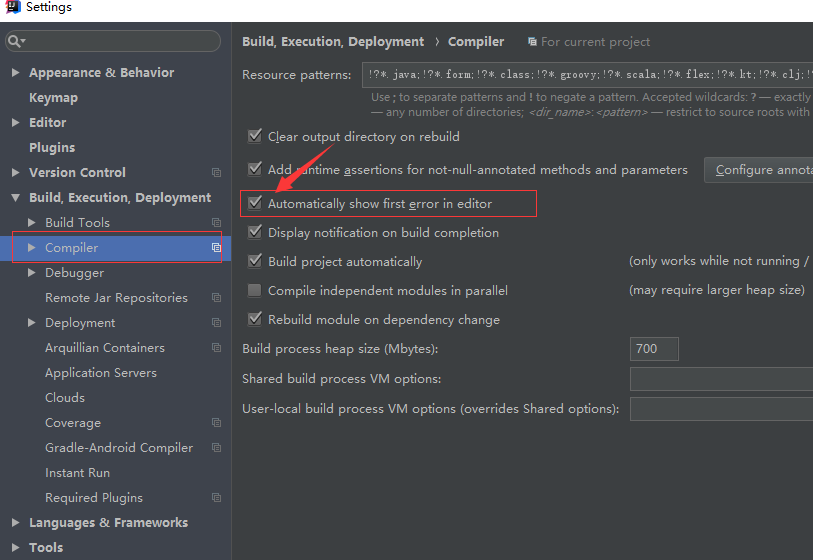Disable Automatically show first error in editor

(255, 204)
